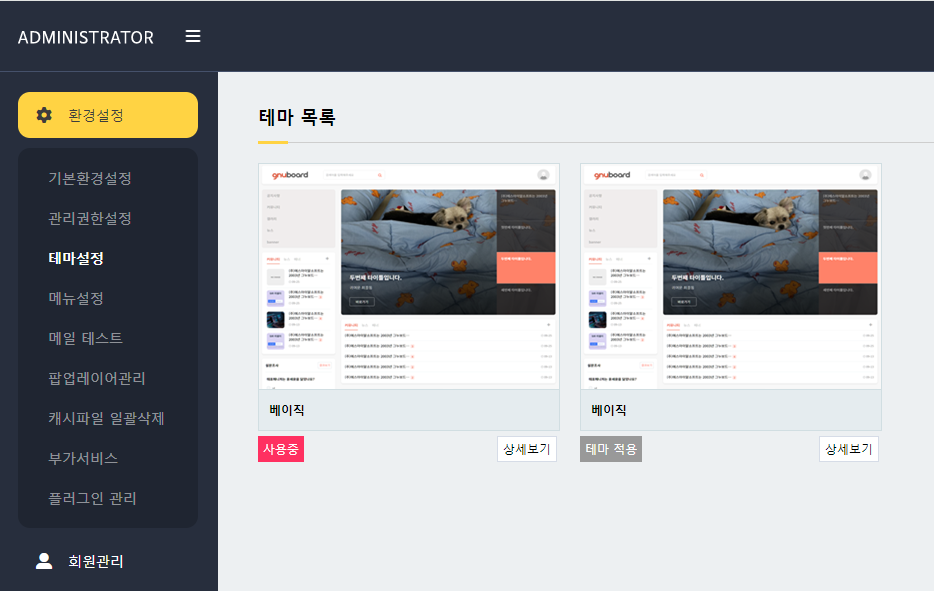The width and height of the screenshot is (934, 591).
Task: Navigate to 팝업레이어관리
Action: [x=97, y=378]
